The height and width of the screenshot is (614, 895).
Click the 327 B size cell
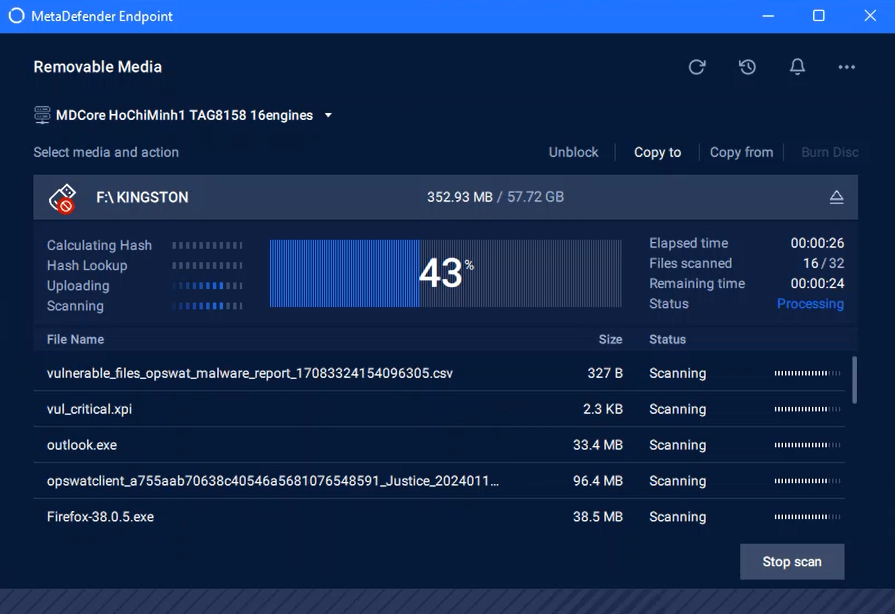[605, 373]
